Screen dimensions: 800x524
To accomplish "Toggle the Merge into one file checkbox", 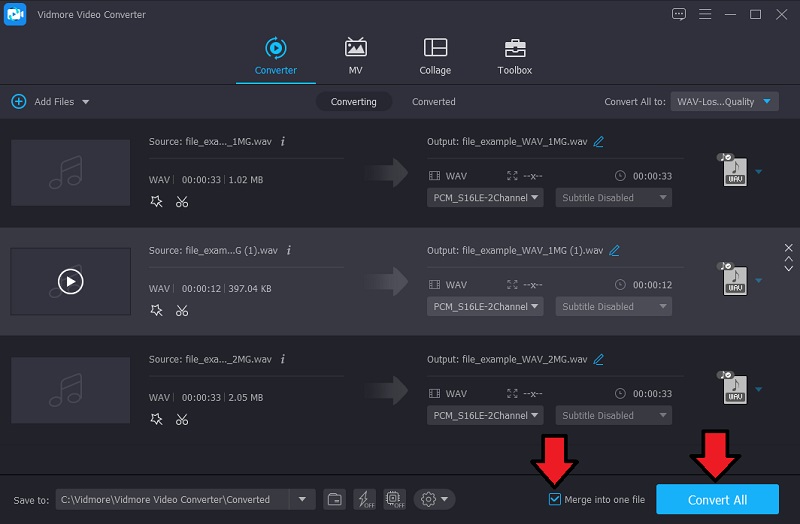I will [x=555, y=499].
